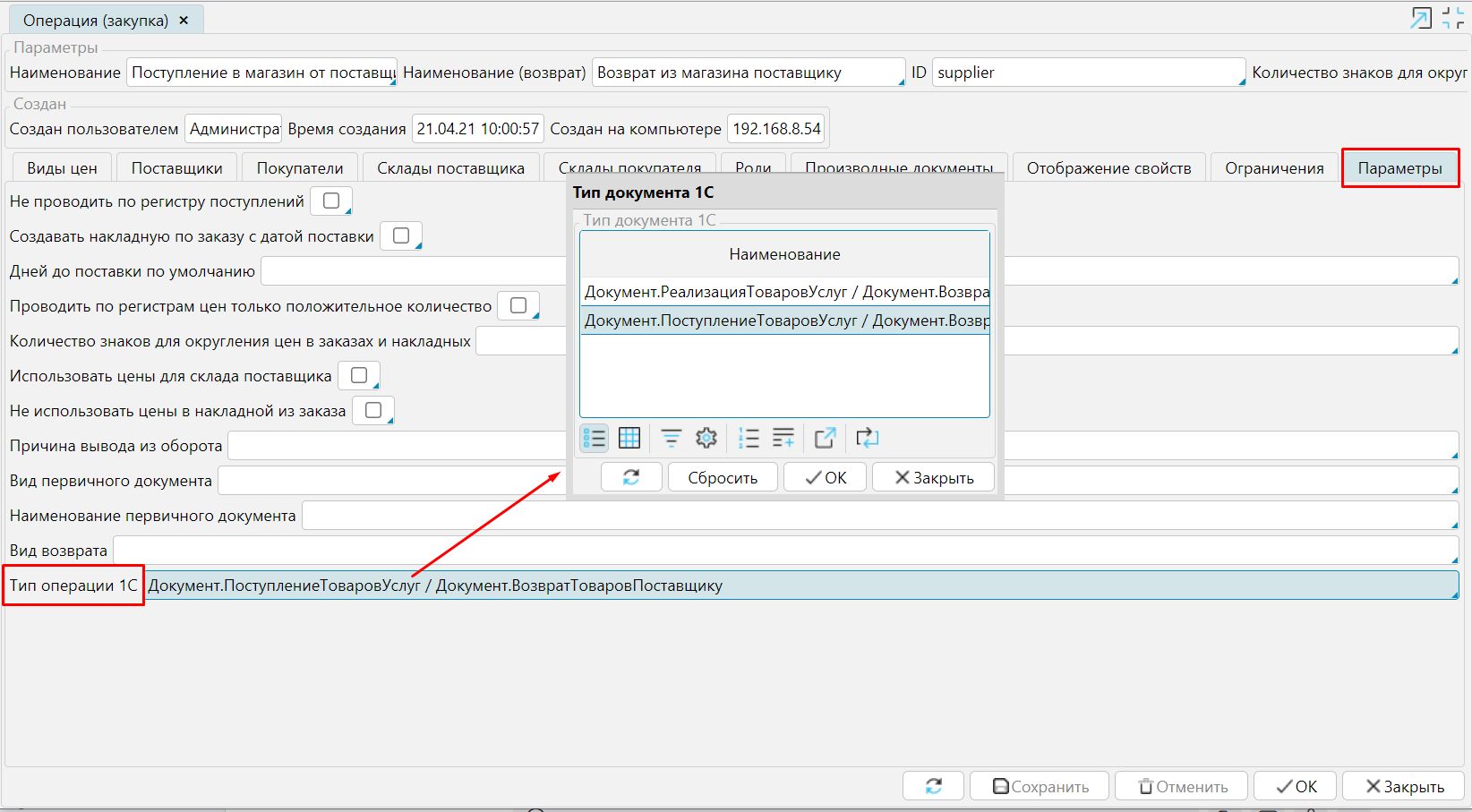Click refresh button next to Сбросить
Screen dimensions: 1472x812
pos(631,477)
